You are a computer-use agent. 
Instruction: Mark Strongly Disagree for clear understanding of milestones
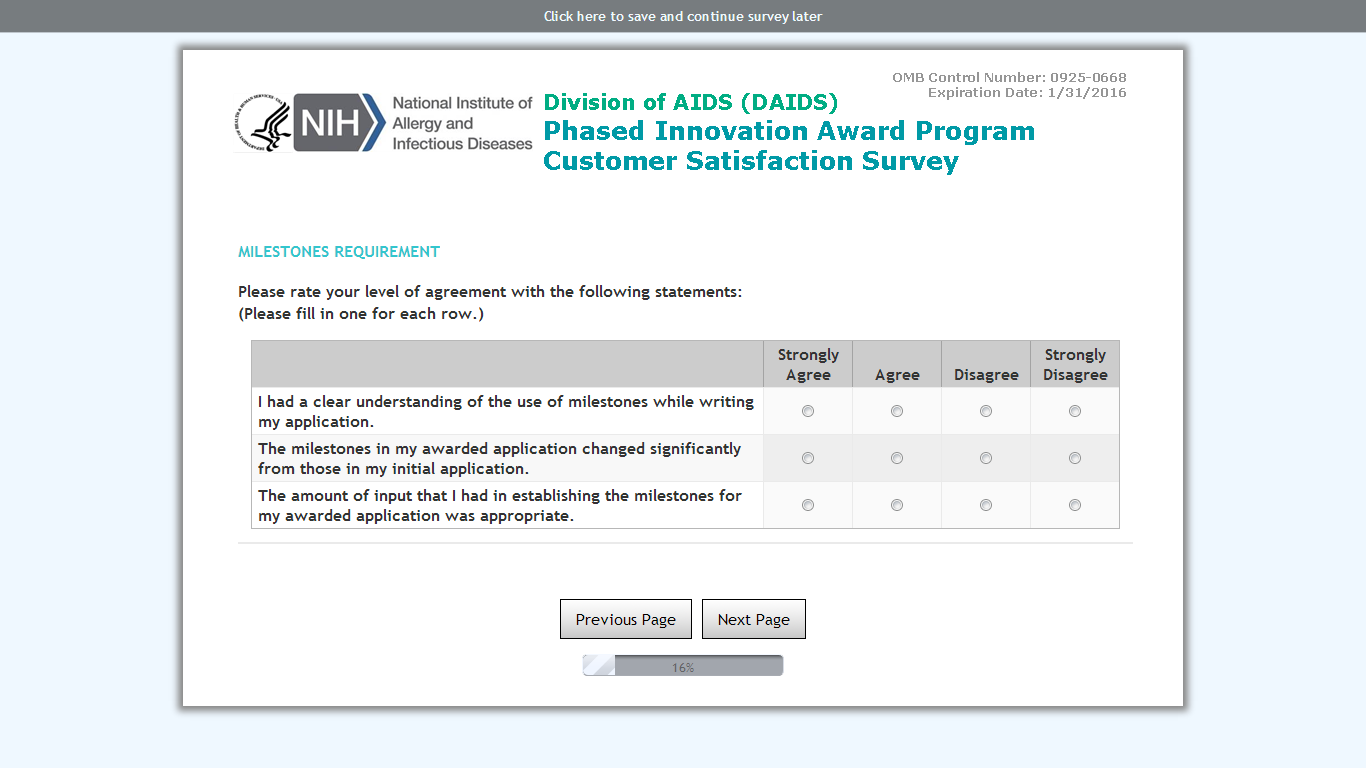[1075, 411]
